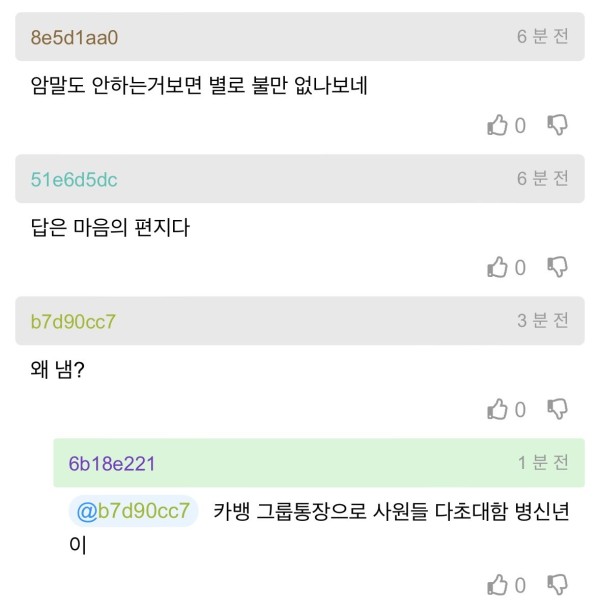
Task: Downvote the comment by 51e6d5dc
Action: coord(557,267)
